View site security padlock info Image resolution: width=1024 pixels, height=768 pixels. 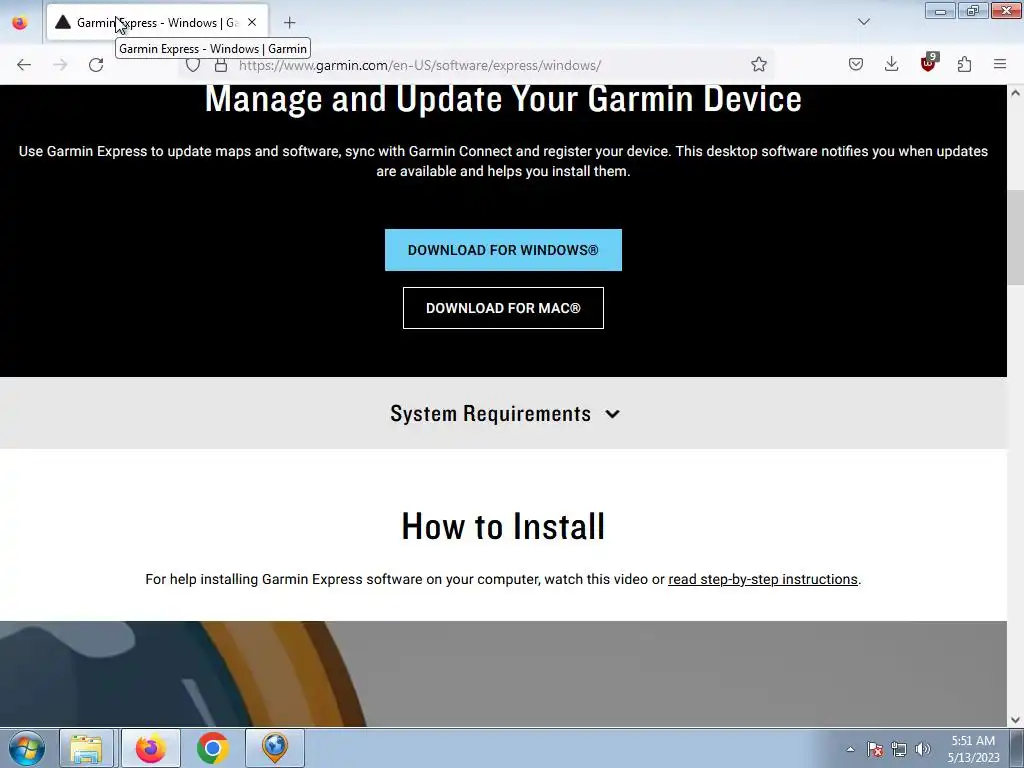221,65
